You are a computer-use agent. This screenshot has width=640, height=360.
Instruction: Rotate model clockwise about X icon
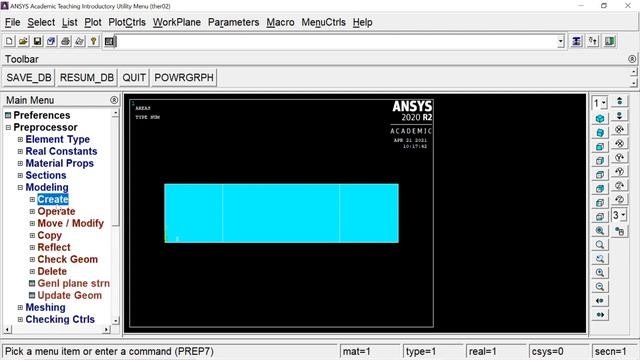pos(619,129)
